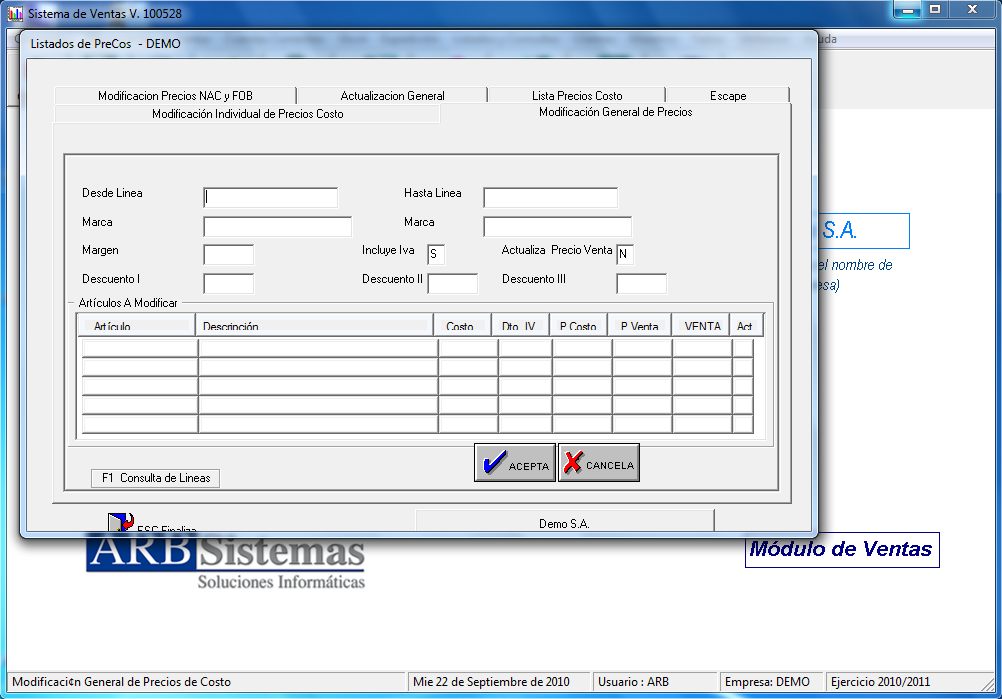1002x699 pixels.
Task: Switch to the Actualizacion General tab
Action: (x=392, y=95)
